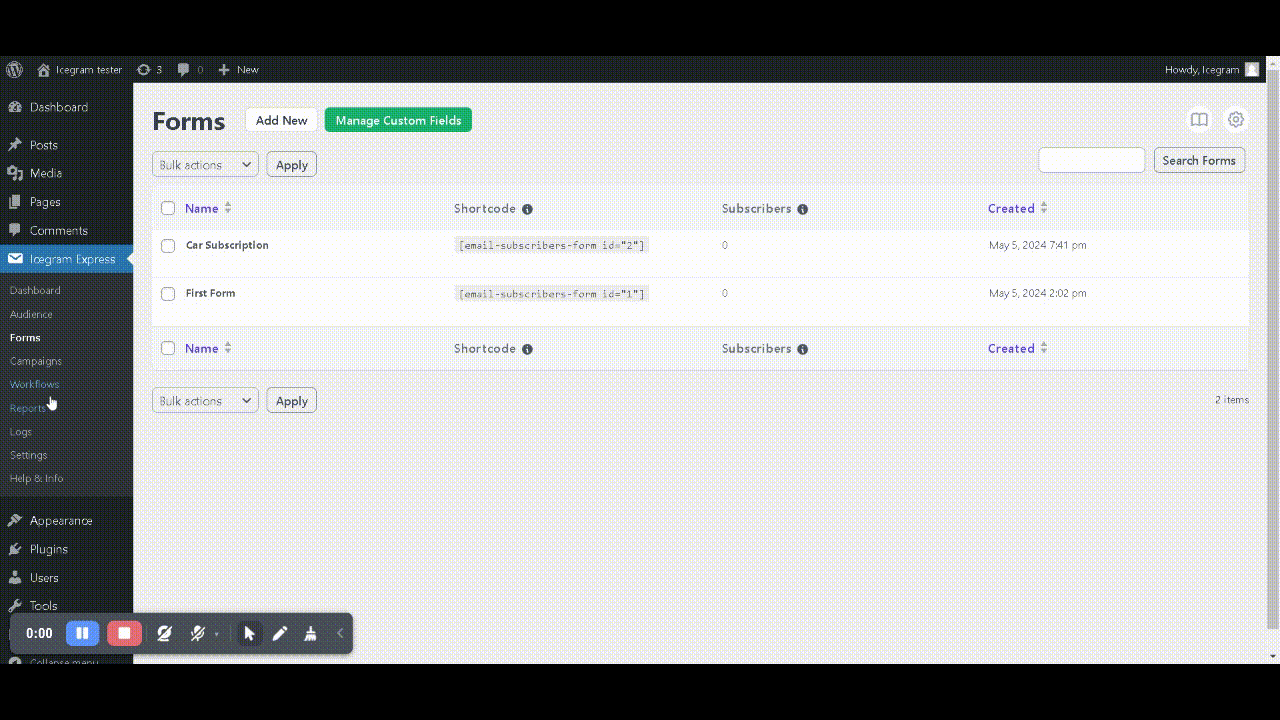Focus the search forms input field
Screen dimensions: 1280x720
coord(1091,160)
